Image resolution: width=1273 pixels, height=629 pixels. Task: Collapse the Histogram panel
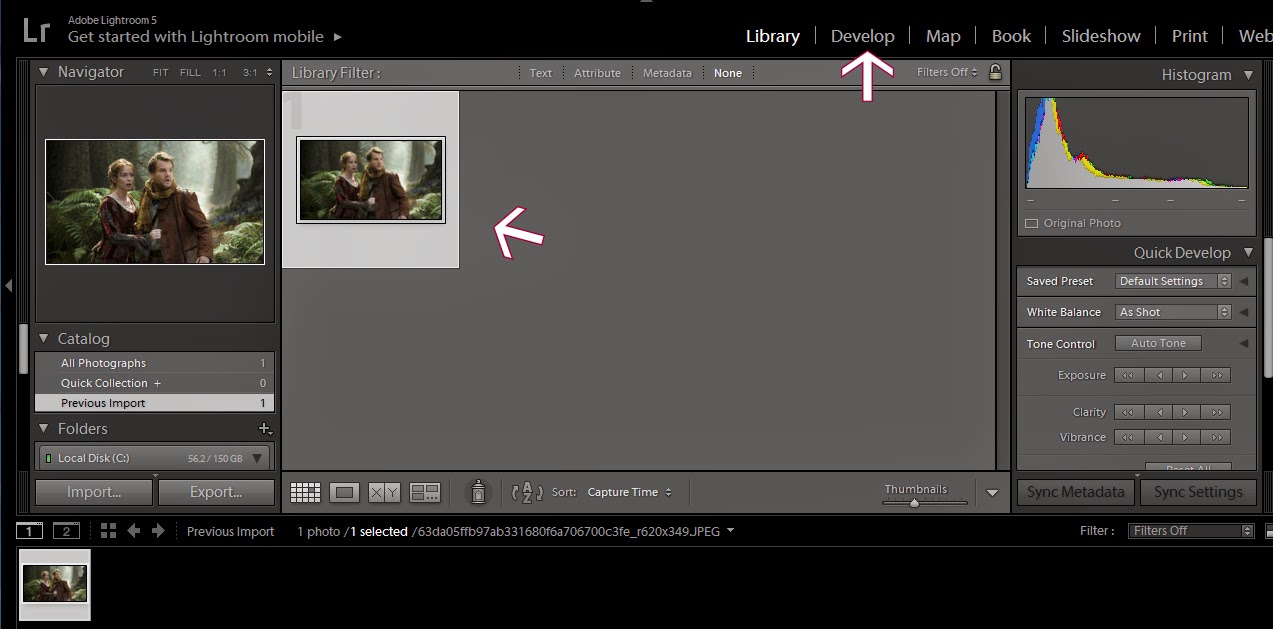[1248, 75]
